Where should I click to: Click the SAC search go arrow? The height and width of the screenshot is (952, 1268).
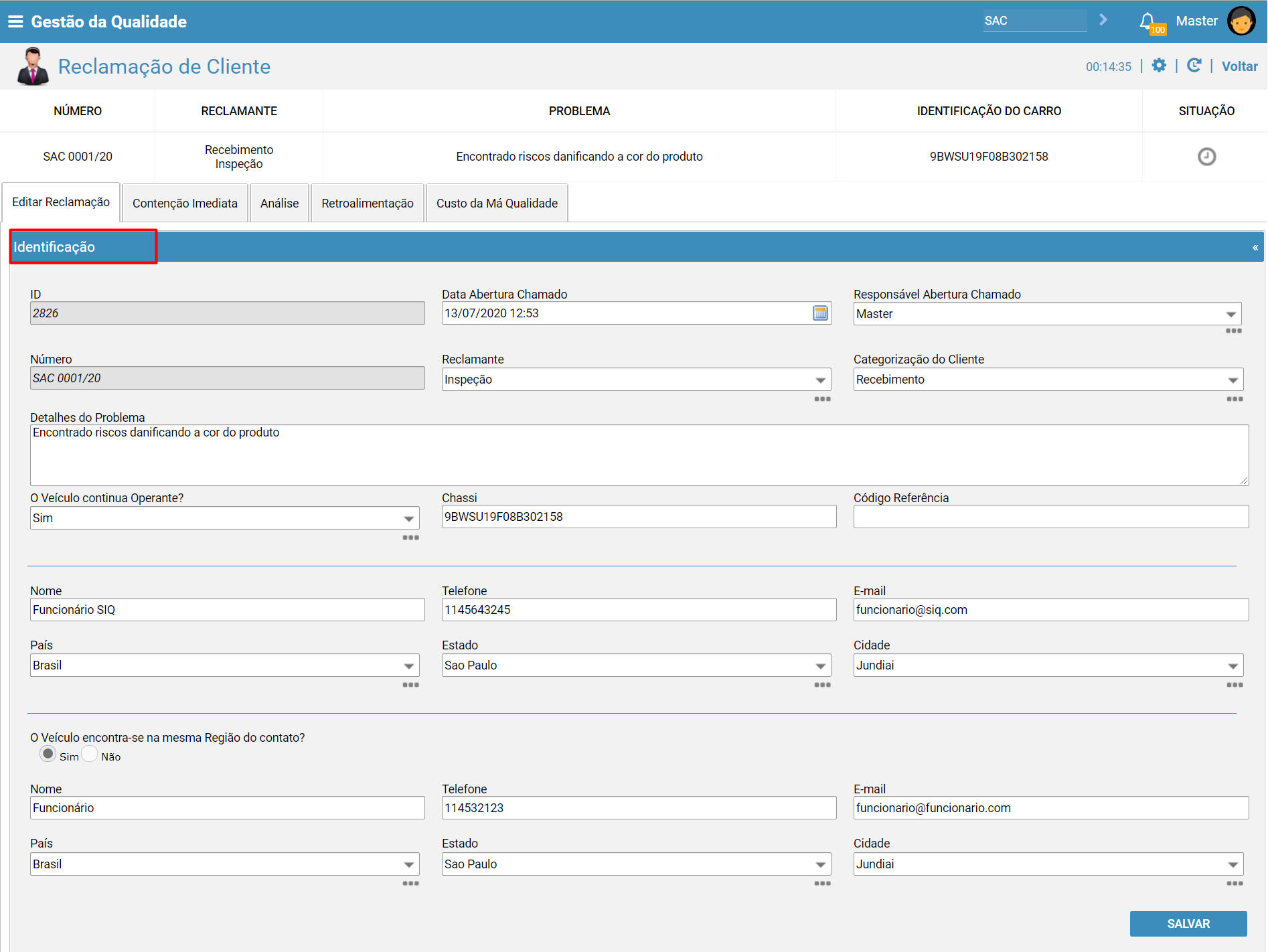tap(1103, 20)
